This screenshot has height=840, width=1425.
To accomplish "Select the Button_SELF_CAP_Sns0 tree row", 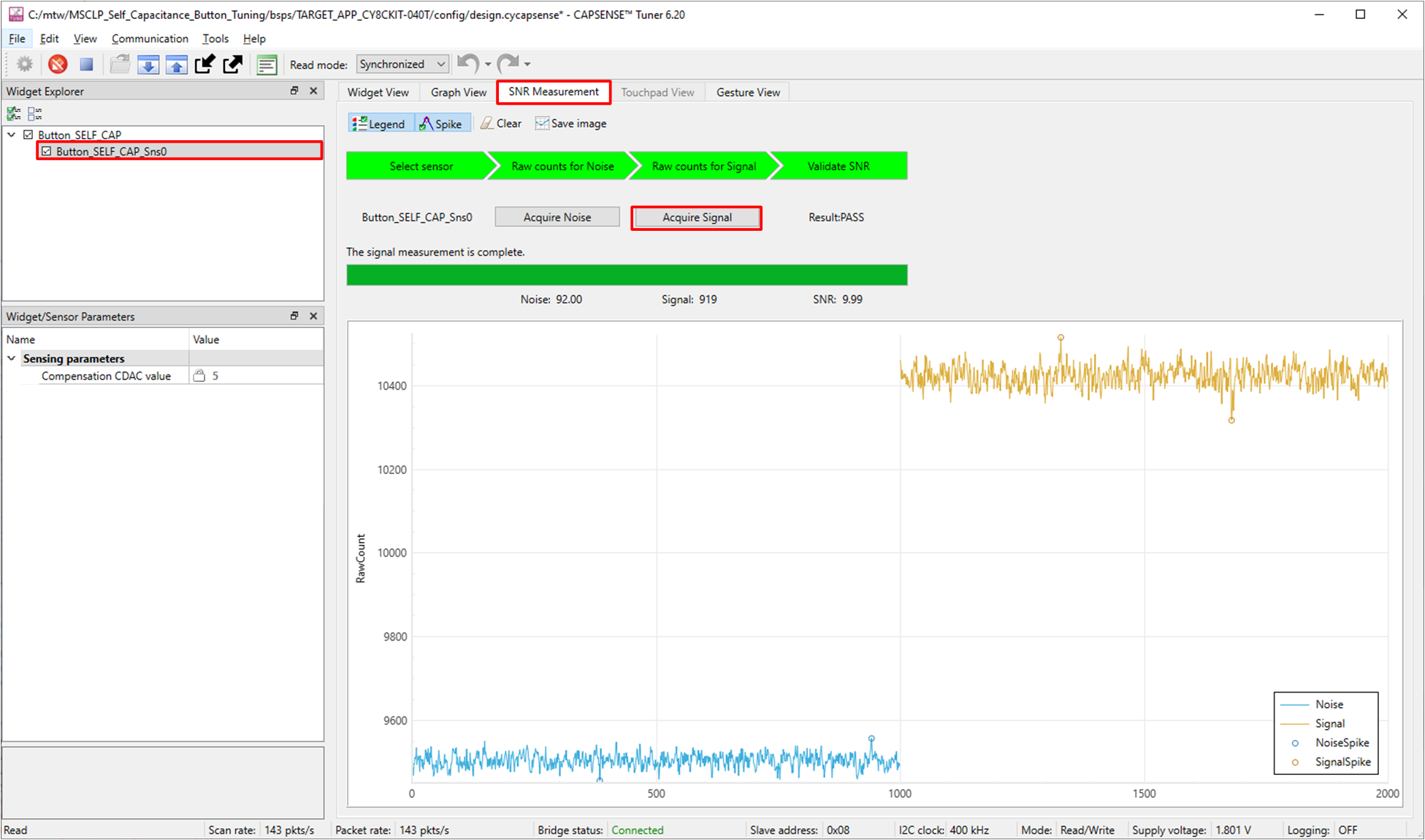I will click(x=180, y=151).
